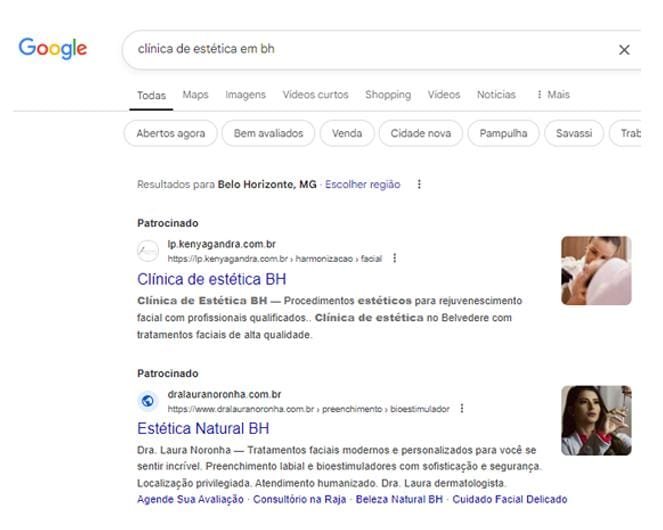Open the Clínica de estética BH result

point(211,279)
